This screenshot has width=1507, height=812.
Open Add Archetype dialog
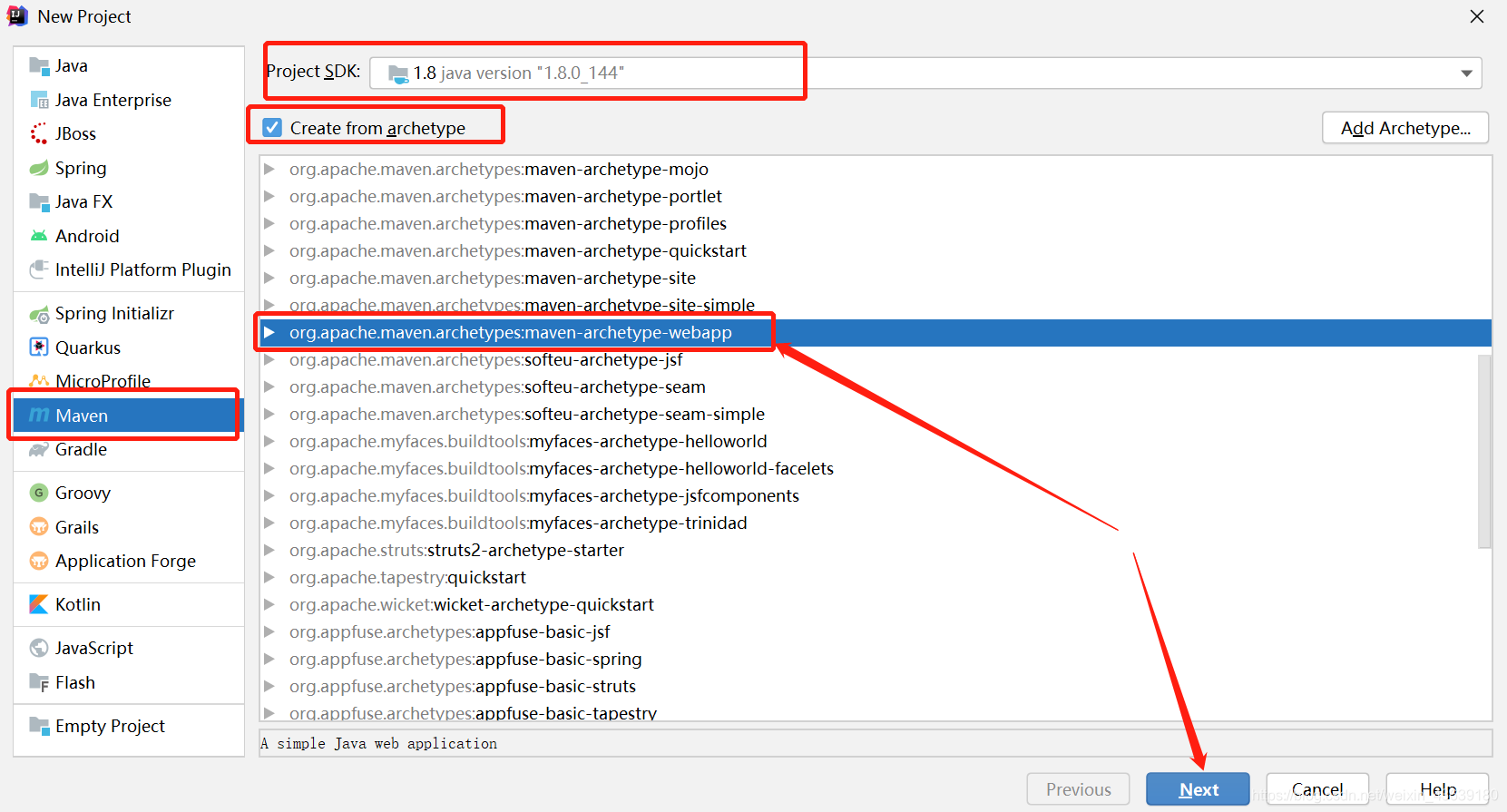[1405, 128]
